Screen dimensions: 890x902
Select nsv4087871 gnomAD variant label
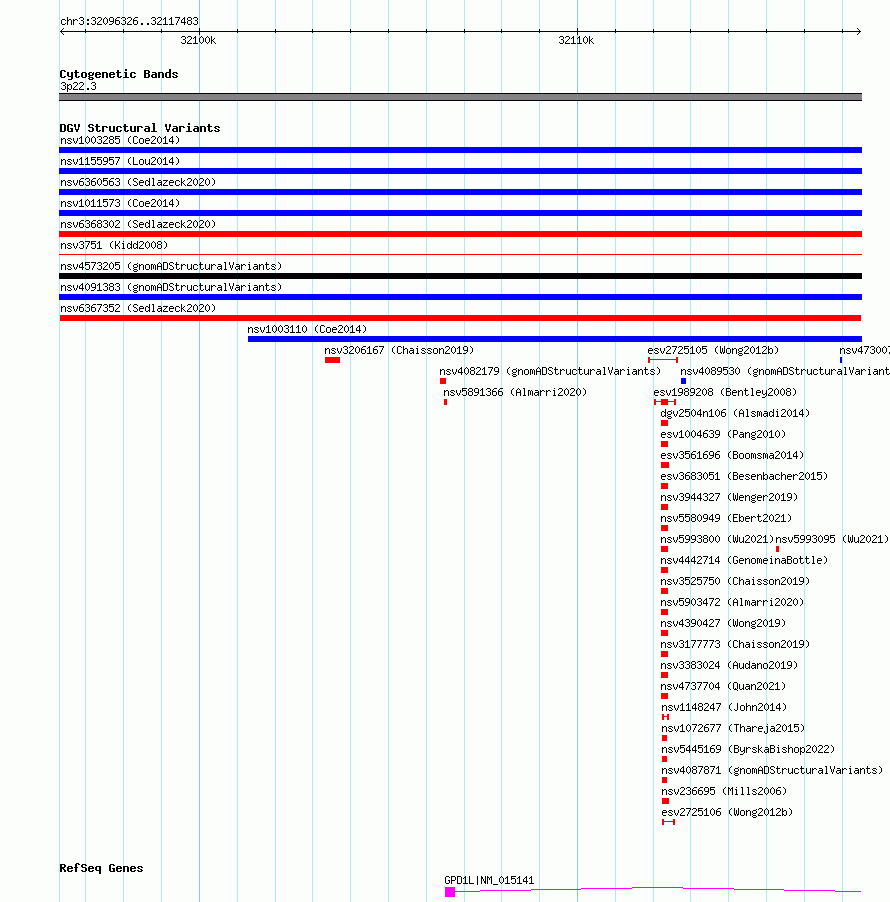click(773, 770)
